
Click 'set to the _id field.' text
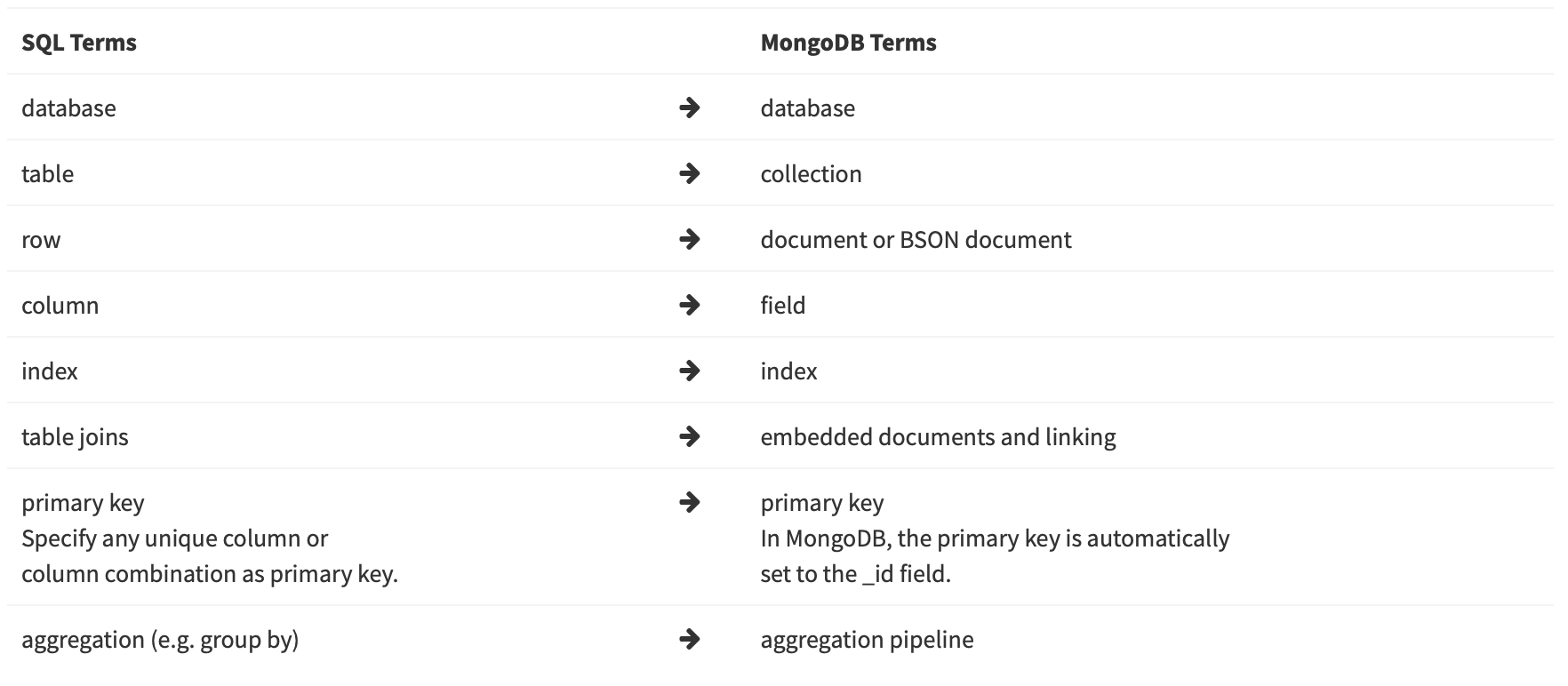pos(855,573)
